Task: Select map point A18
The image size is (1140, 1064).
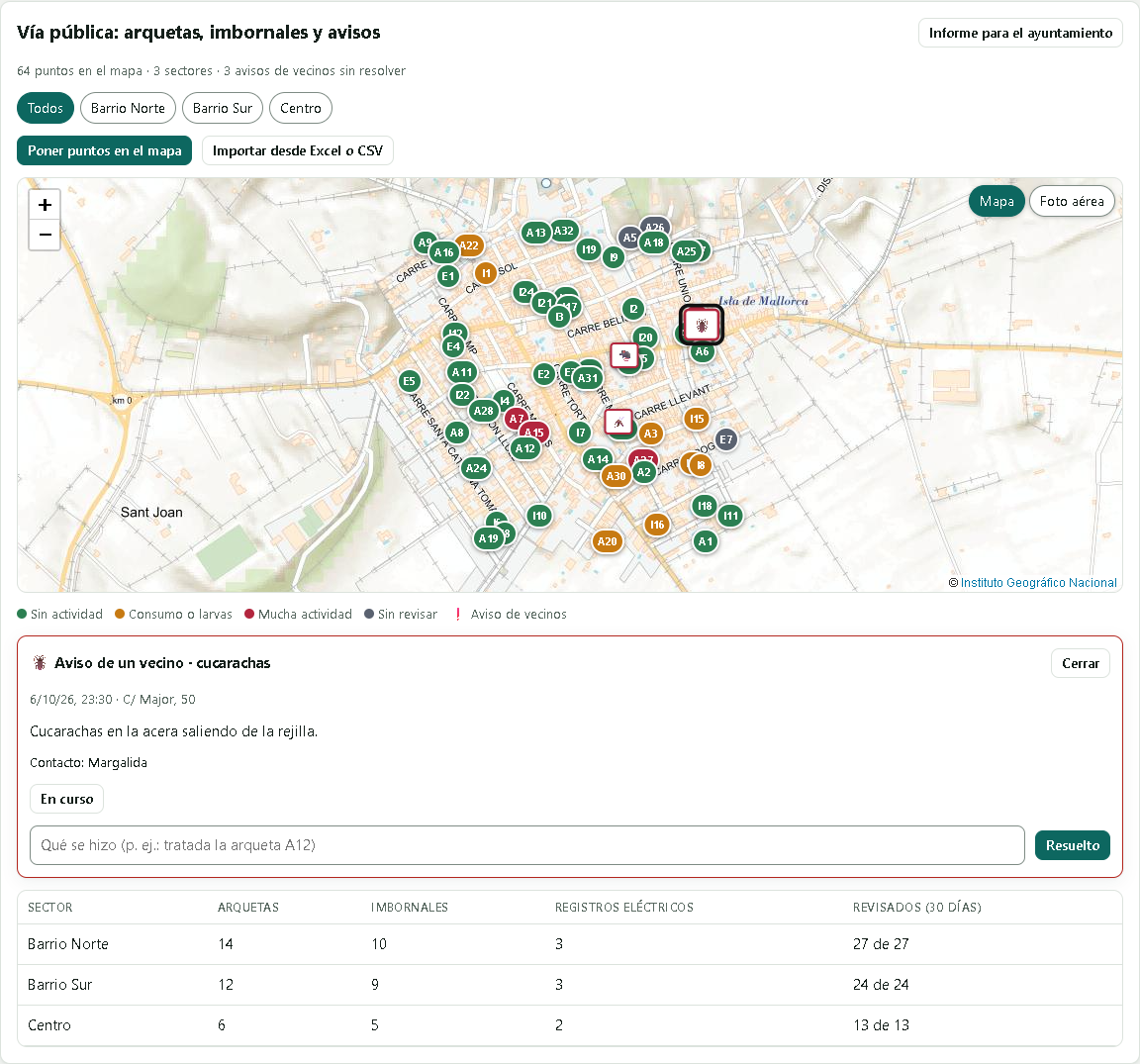Action: click(x=653, y=242)
